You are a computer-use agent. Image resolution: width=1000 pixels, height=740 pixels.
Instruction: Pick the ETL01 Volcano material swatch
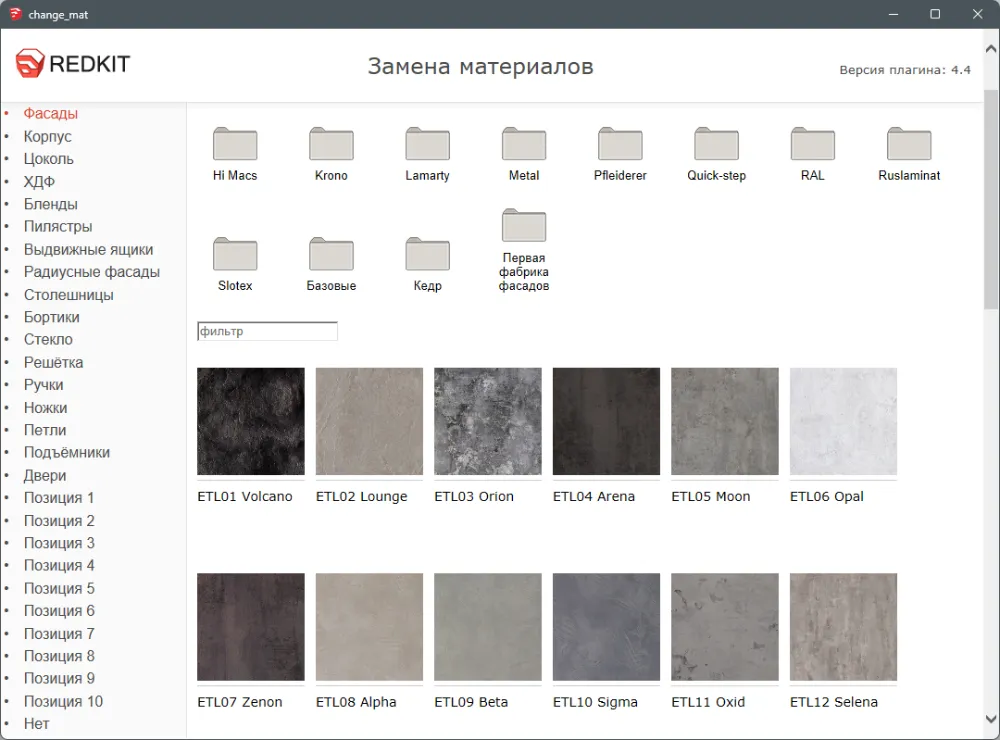(x=251, y=421)
